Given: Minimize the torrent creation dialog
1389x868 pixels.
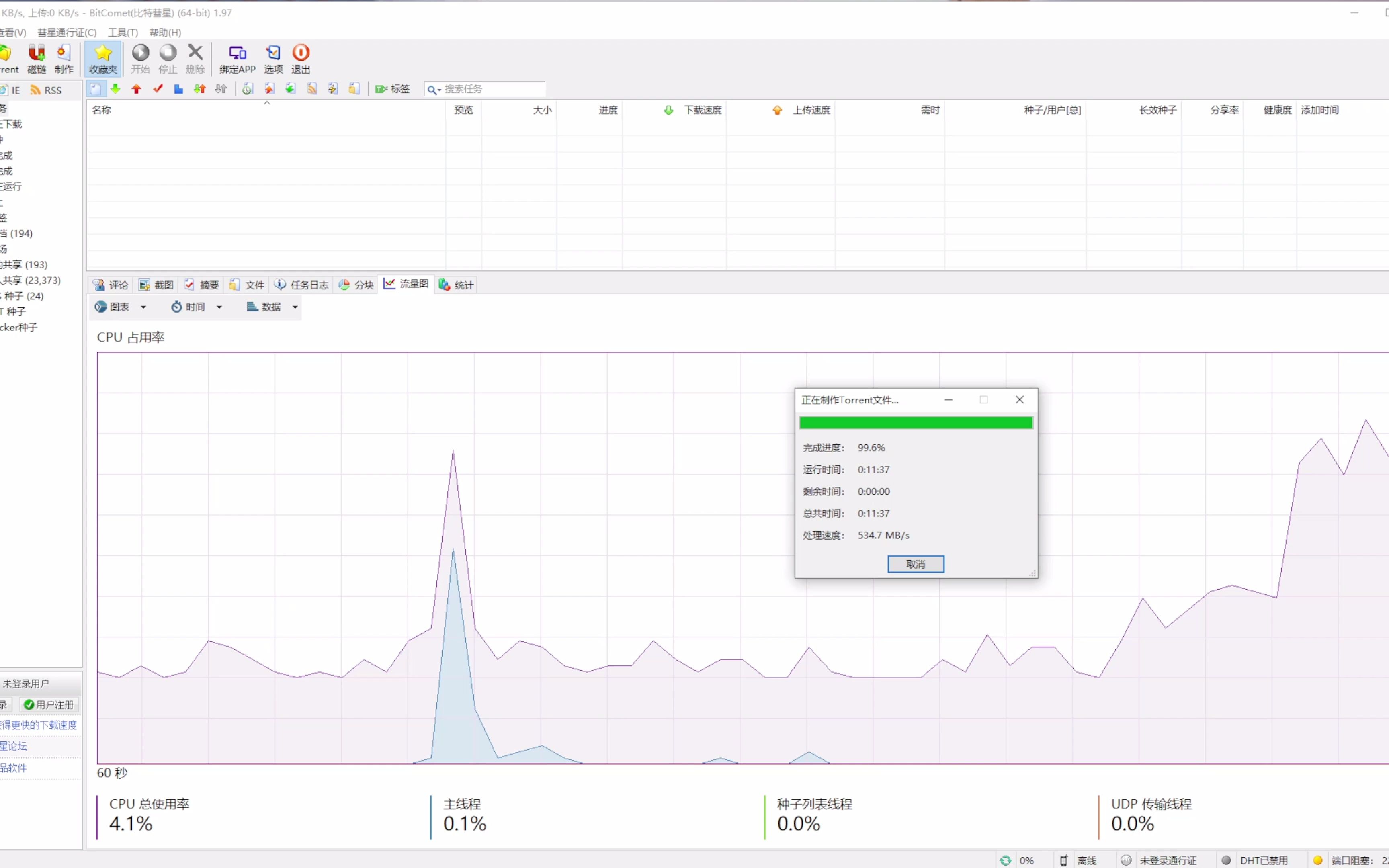Looking at the screenshot, I should 948,399.
